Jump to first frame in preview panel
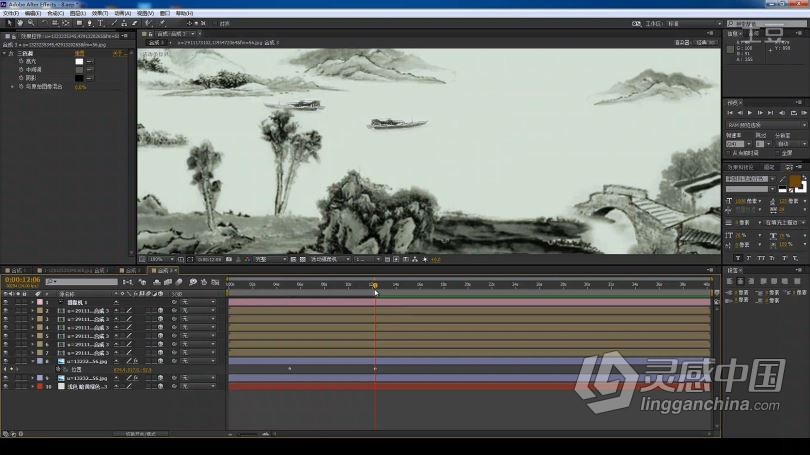Viewport: 810px width, 455px height. coord(730,113)
